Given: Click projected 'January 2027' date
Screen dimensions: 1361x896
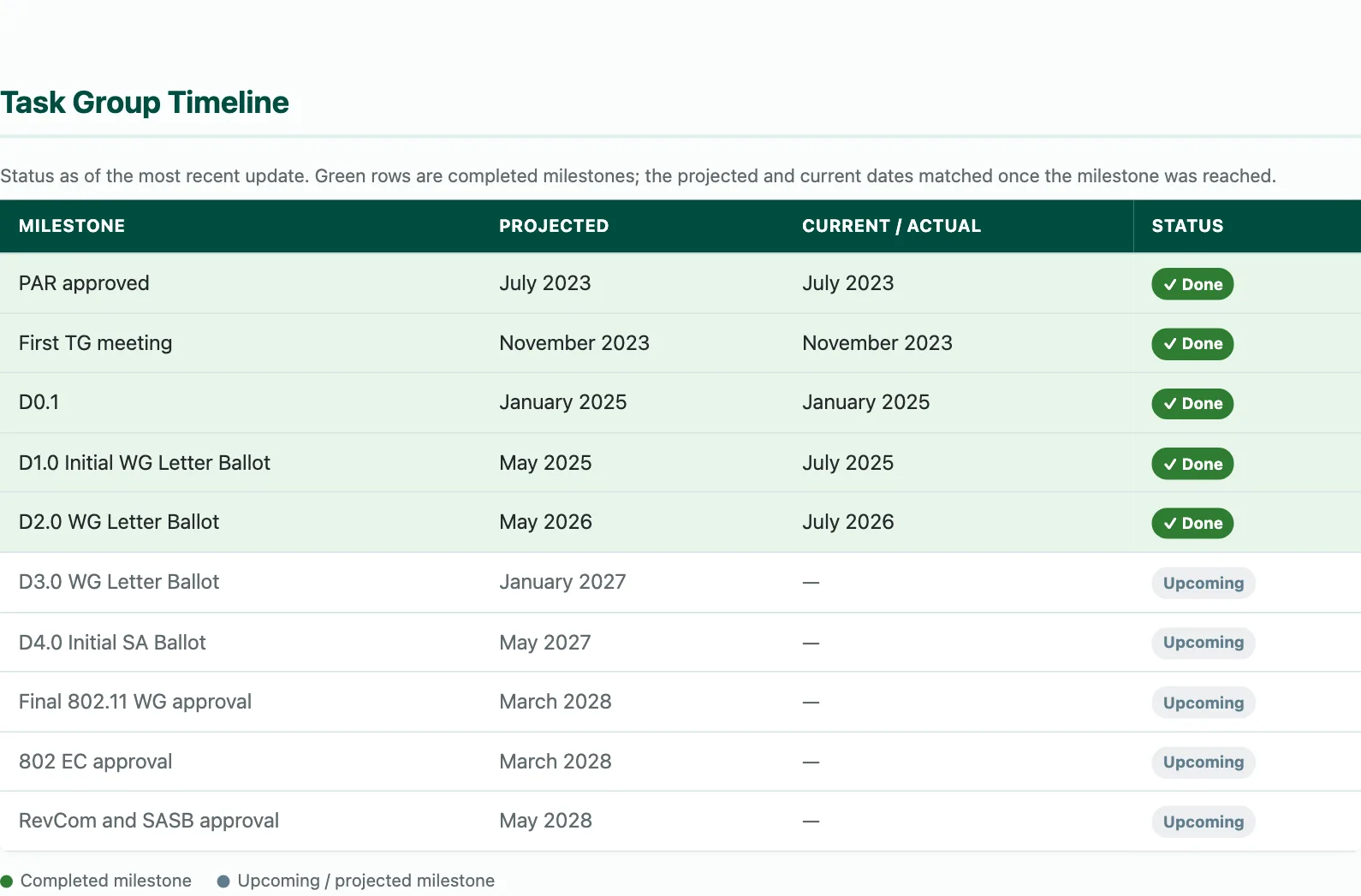Looking at the screenshot, I should coord(562,582).
